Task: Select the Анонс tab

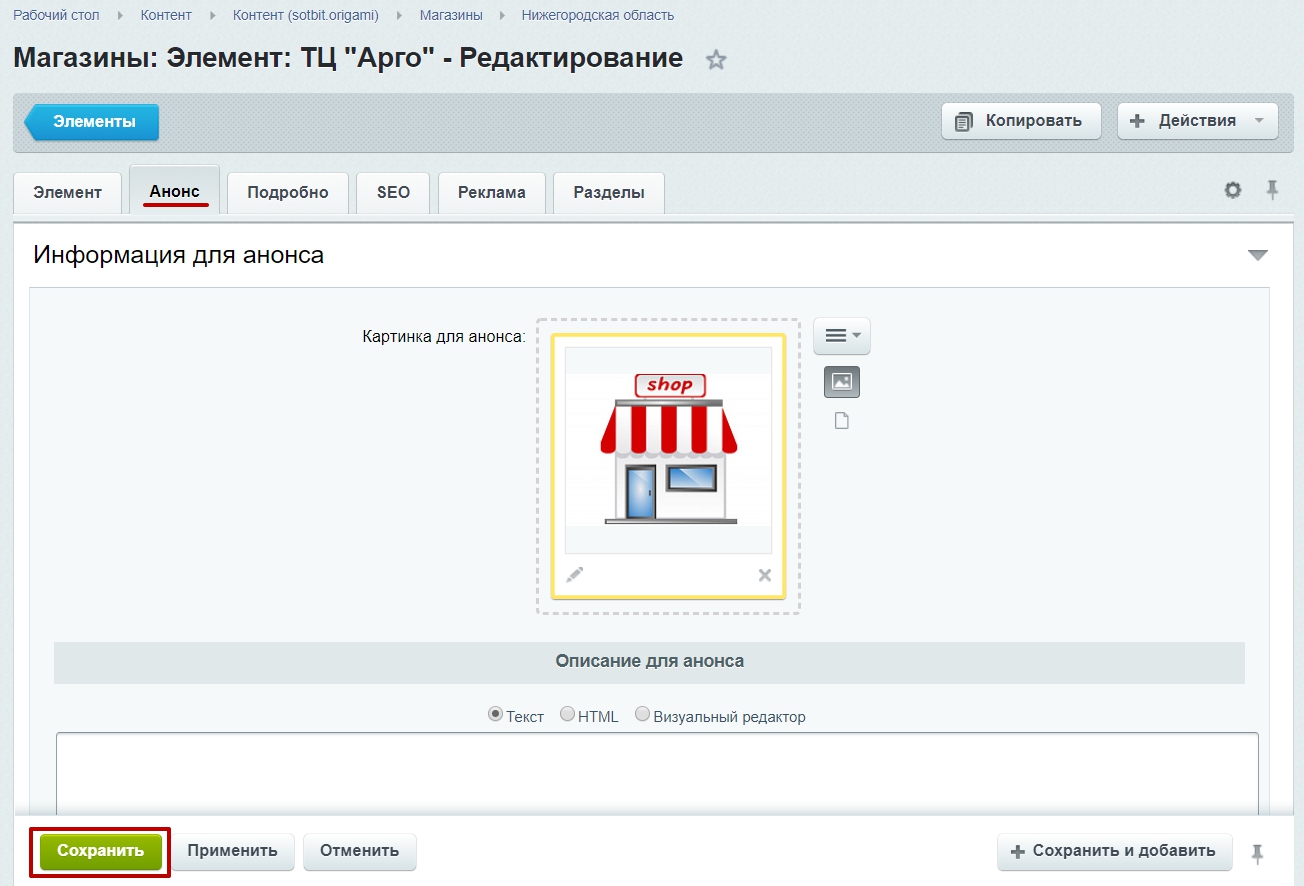Action: 175,190
